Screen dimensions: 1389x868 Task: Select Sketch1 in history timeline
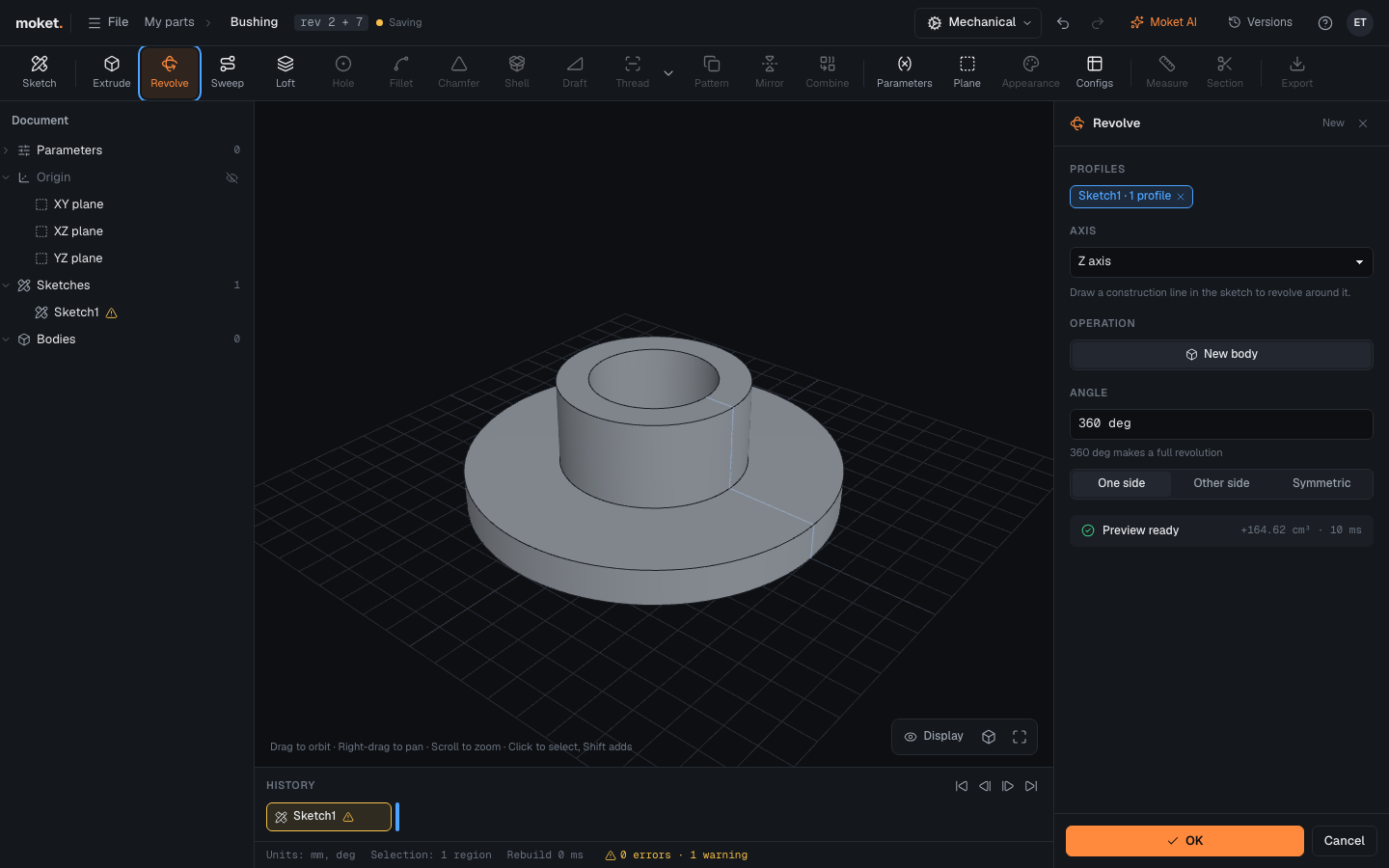click(329, 817)
